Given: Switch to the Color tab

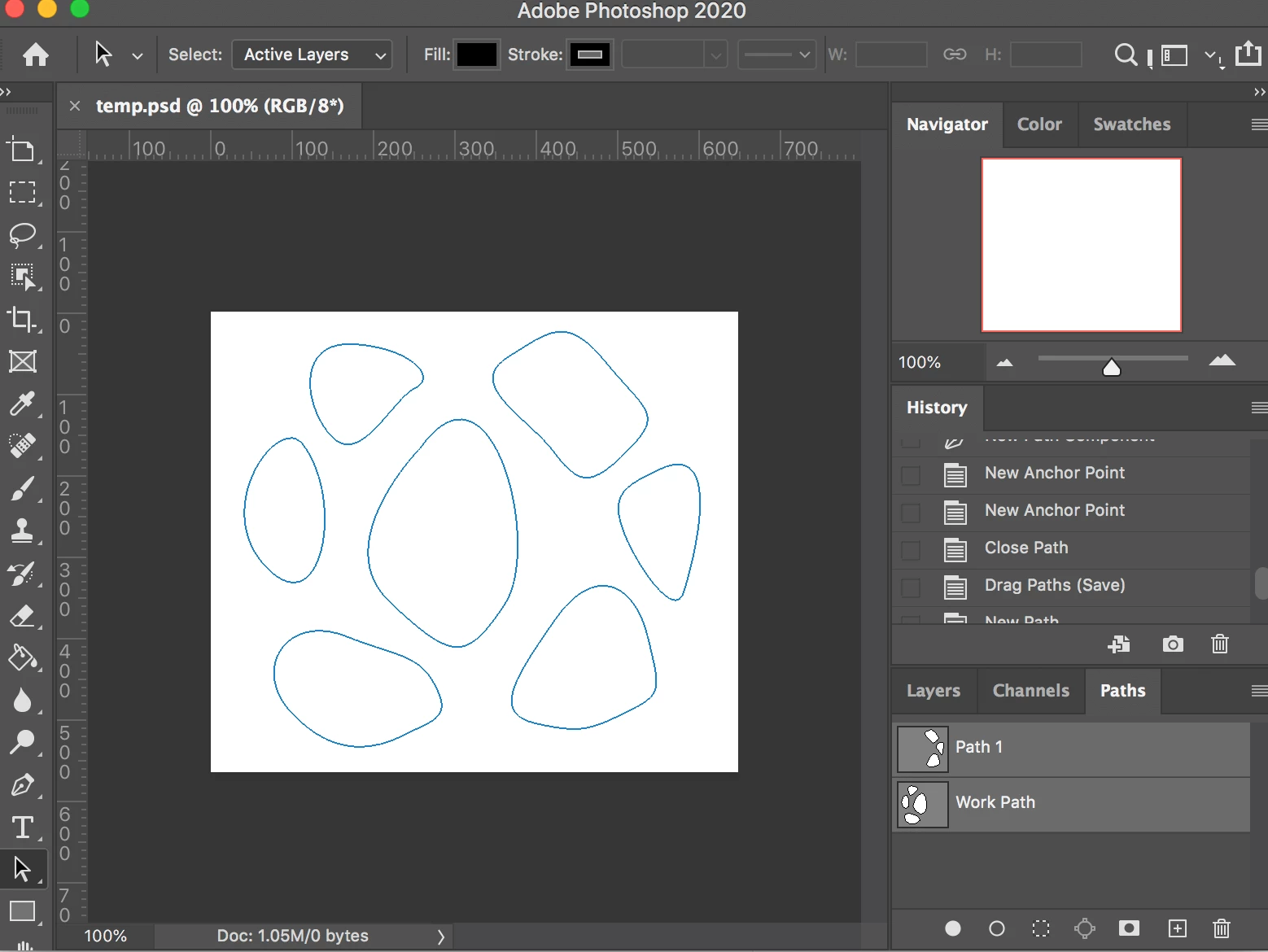Looking at the screenshot, I should (x=1039, y=124).
